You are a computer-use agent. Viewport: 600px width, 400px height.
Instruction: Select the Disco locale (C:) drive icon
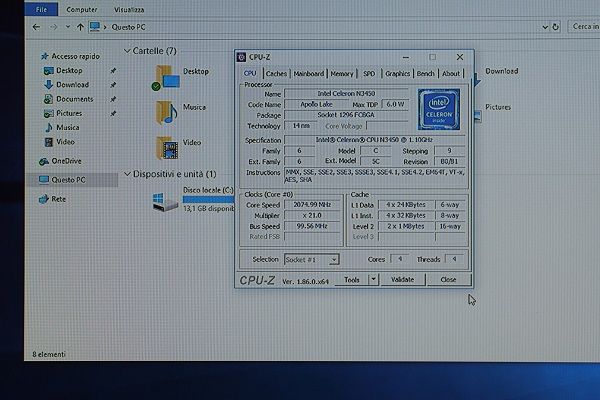(x=165, y=201)
